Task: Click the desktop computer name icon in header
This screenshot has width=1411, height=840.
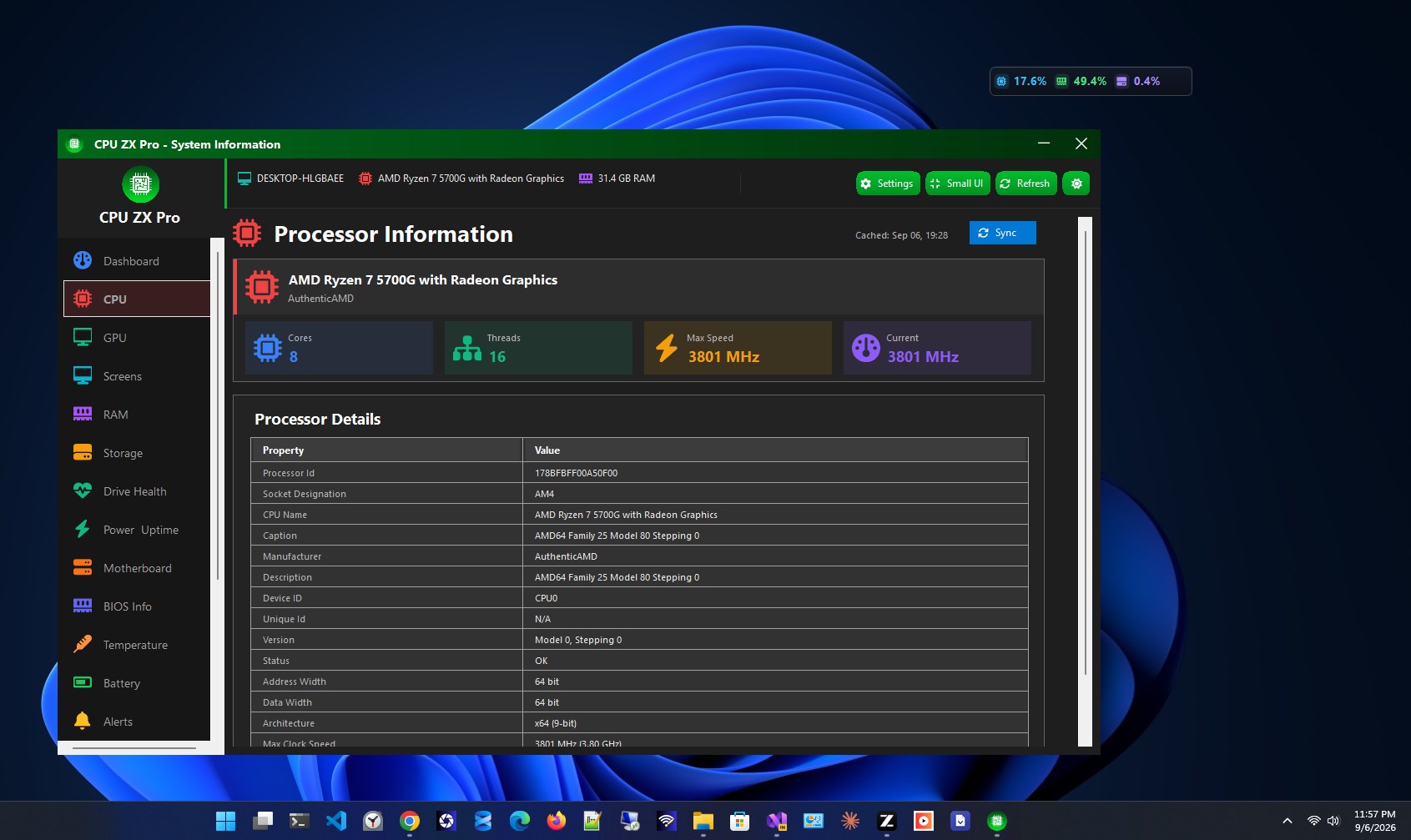Action: pos(244,179)
